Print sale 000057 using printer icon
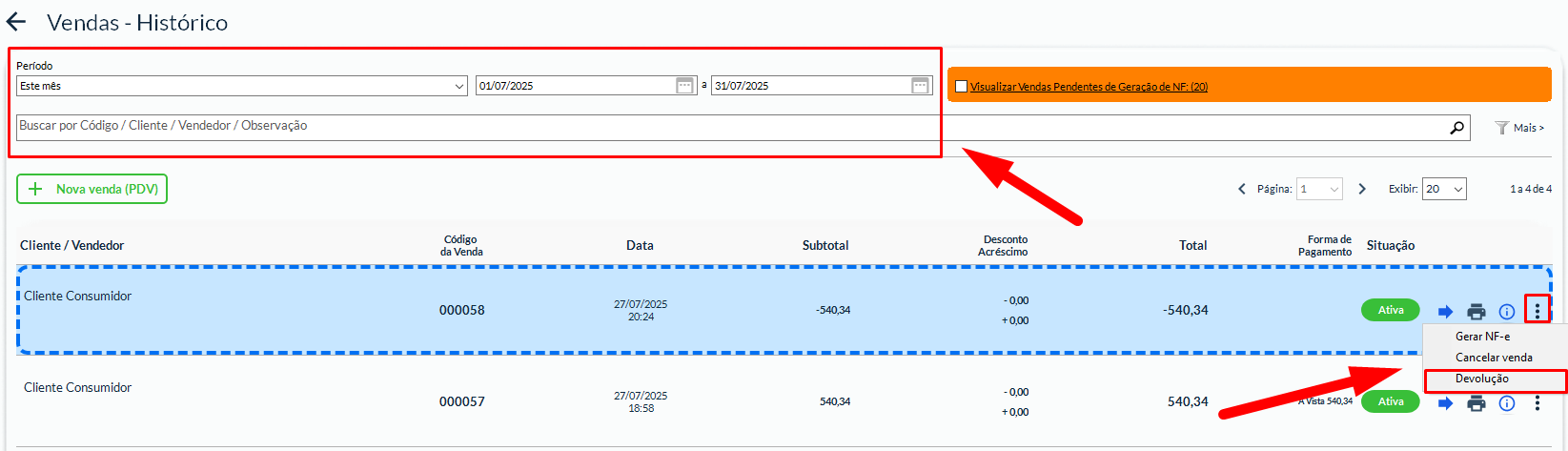1568x451 pixels. pos(1476,403)
